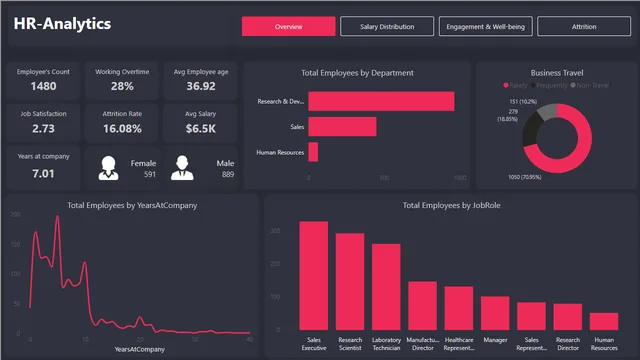Click the Total Employees by JobRole title
The width and height of the screenshot is (640, 360).
point(451,205)
